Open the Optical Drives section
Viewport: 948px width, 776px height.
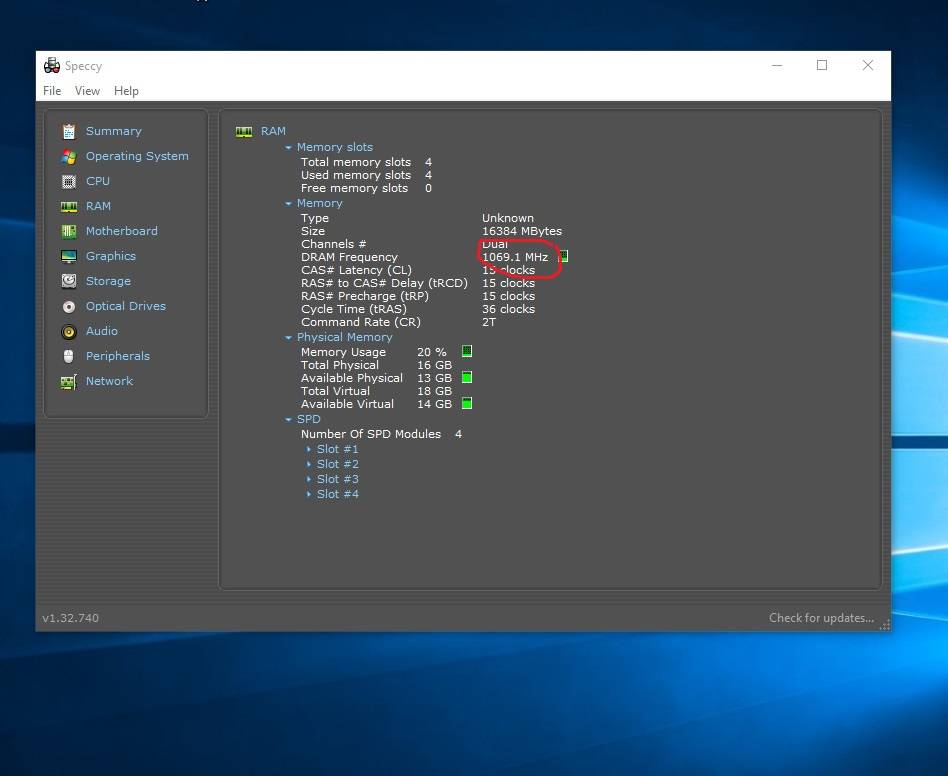(126, 306)
